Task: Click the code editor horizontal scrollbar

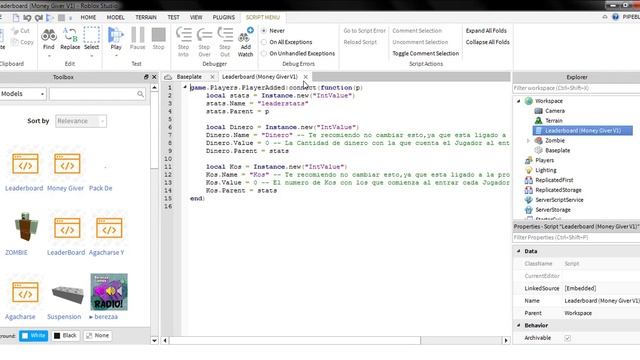Action: 295,340
